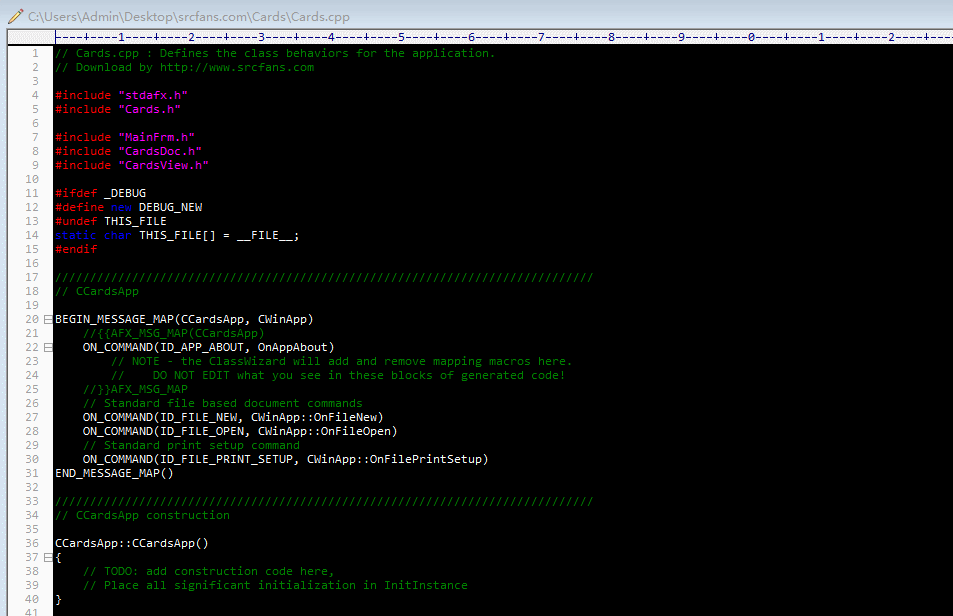Click the '// CCardsApp' comment on line 18

[97, 292]
